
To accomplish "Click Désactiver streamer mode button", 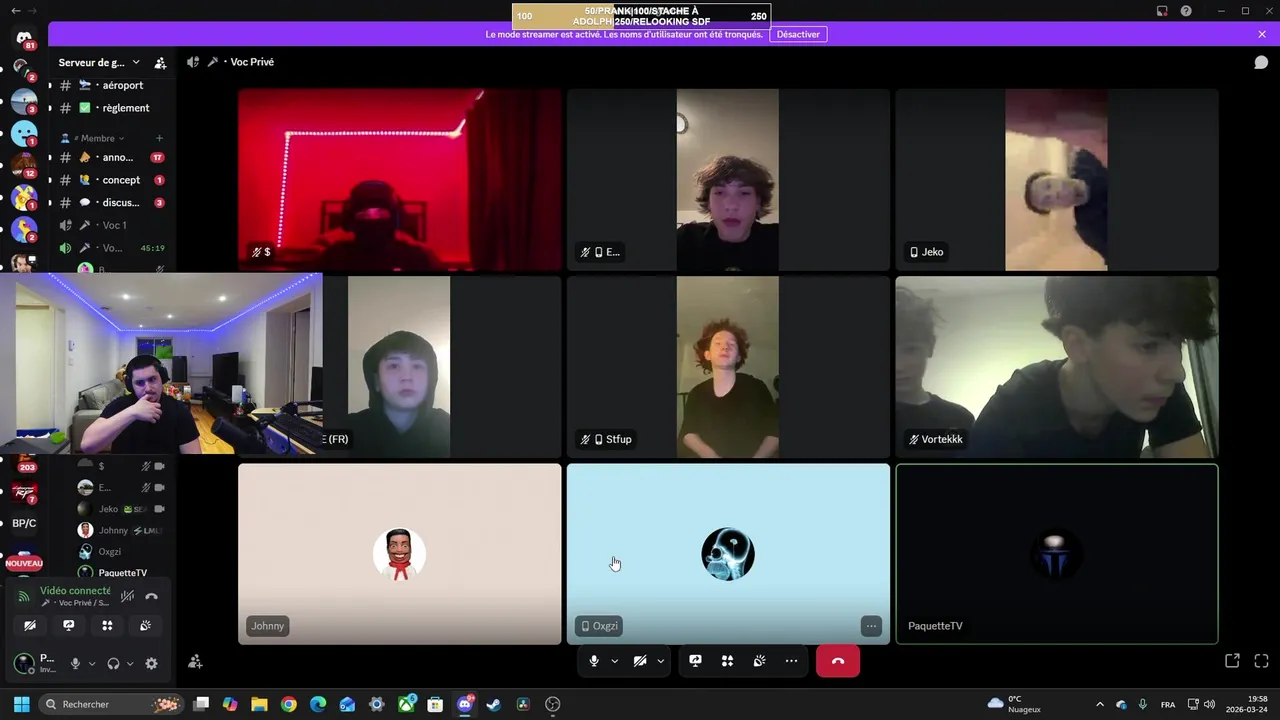I will coord(798,34).
